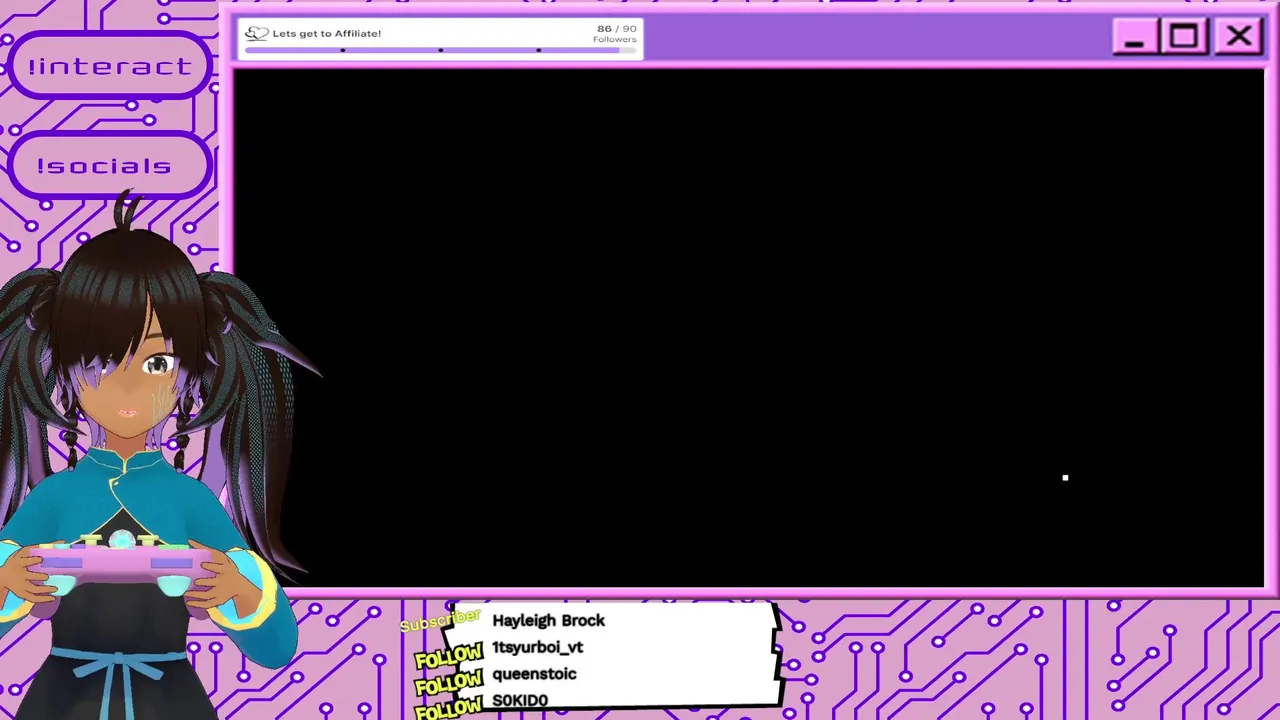
Task: Click the FOLLOW badge beside queenstoic
Action: tap(448, 683)
